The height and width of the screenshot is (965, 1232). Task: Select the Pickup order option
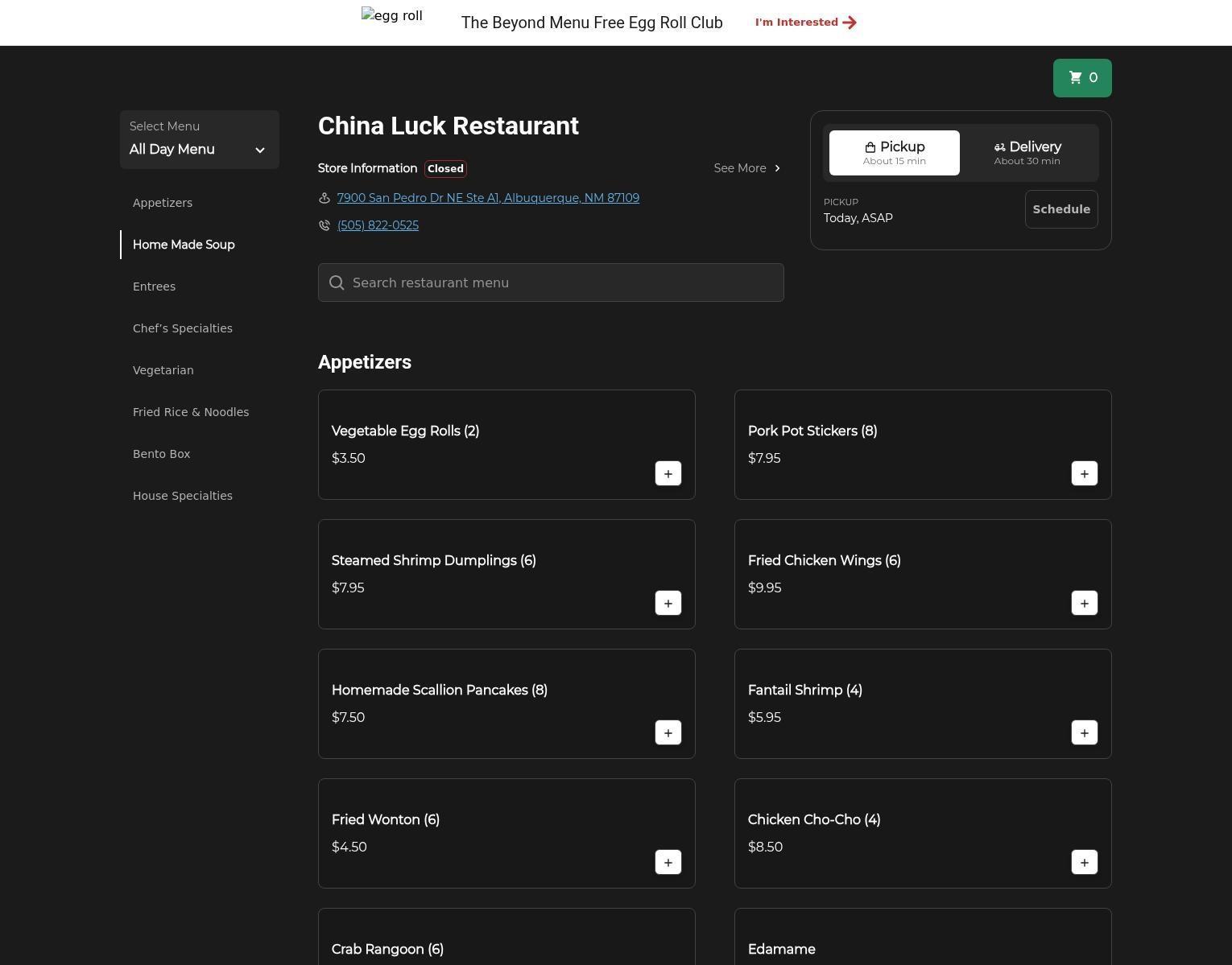tap(894, 153)
